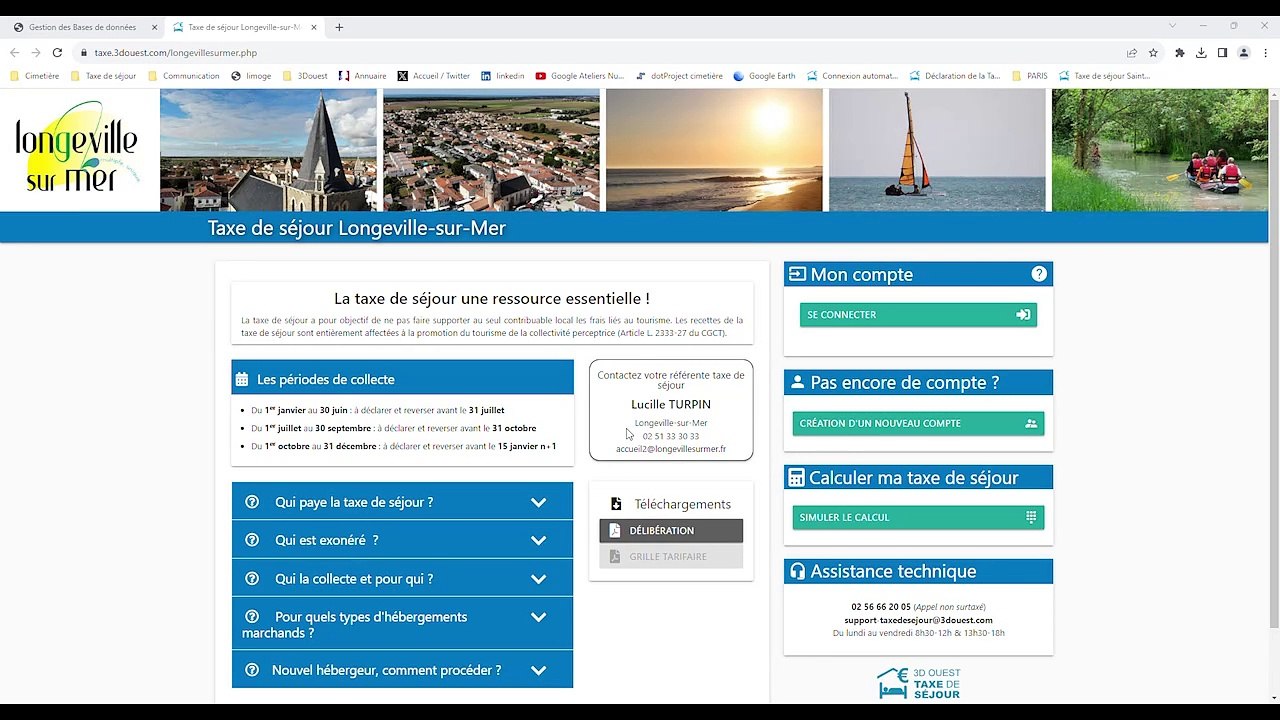Open the Chrome profile avatar icon
The width and height of the screenshot is (1280, 720).
click(1244, 53)
